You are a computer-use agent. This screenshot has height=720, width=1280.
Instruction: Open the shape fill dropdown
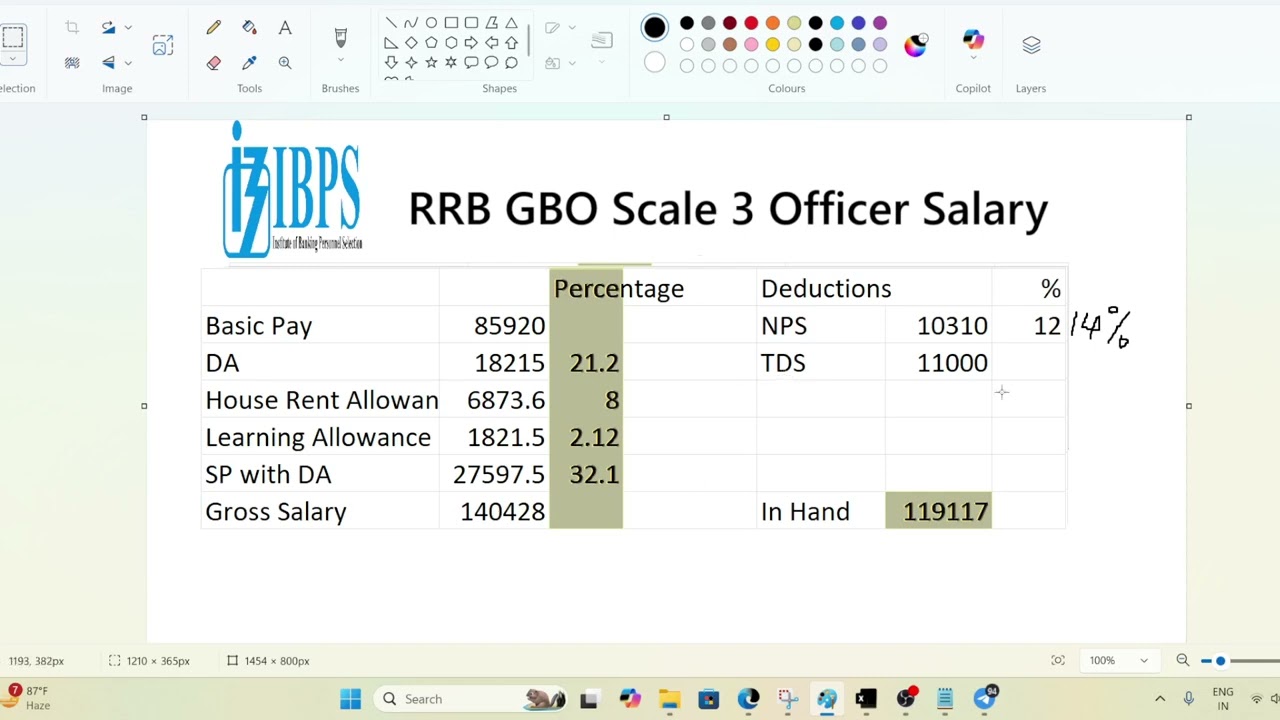572,63
